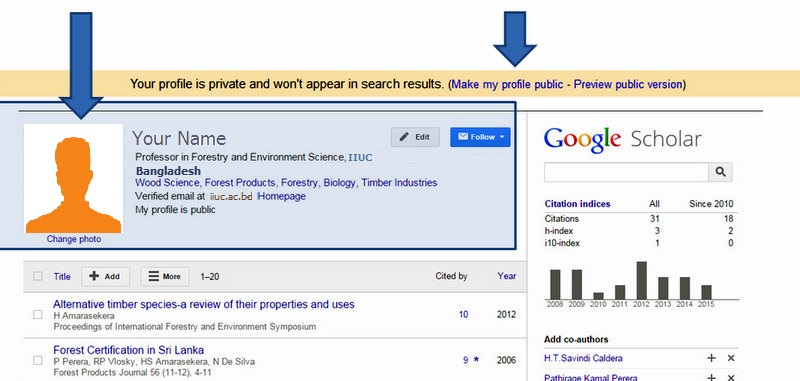Sort articles by Title column
Screen dimensions: 800x381
coord(62,276)
